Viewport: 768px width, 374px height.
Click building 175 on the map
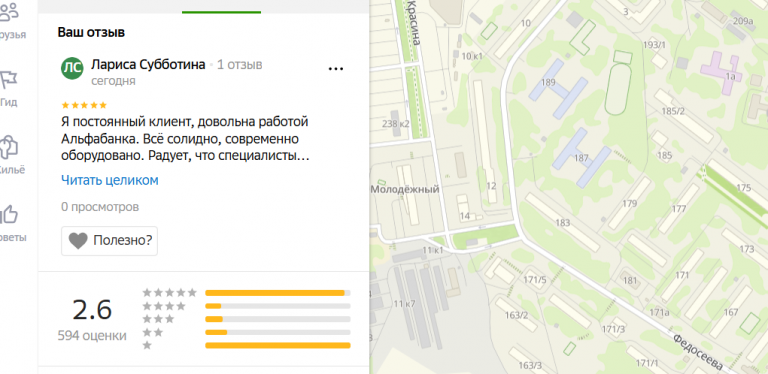point(744,188)
